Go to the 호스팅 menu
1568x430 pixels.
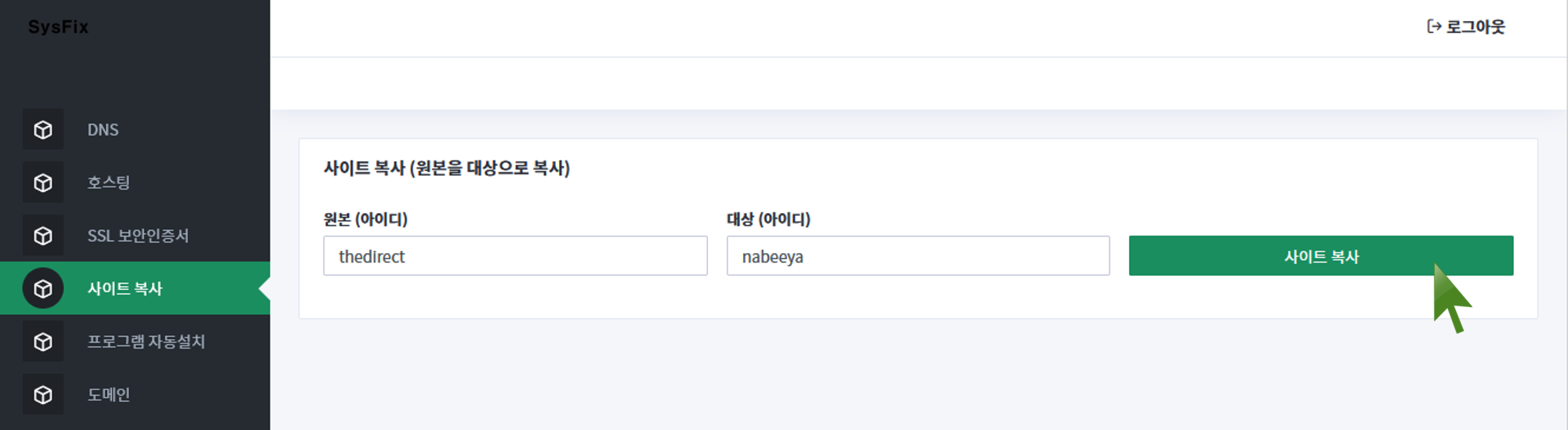pos(108,182)
